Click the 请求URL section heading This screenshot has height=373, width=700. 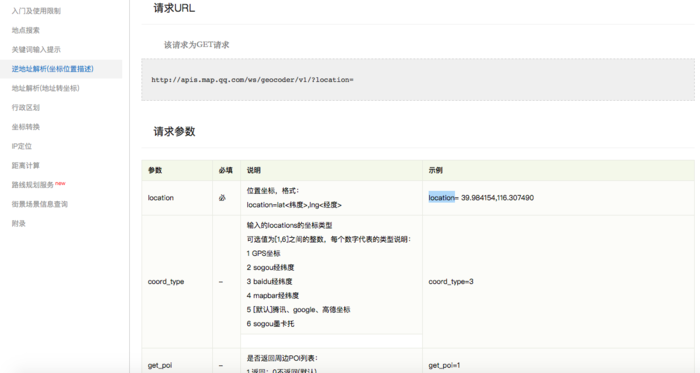[x=174, y=8]
